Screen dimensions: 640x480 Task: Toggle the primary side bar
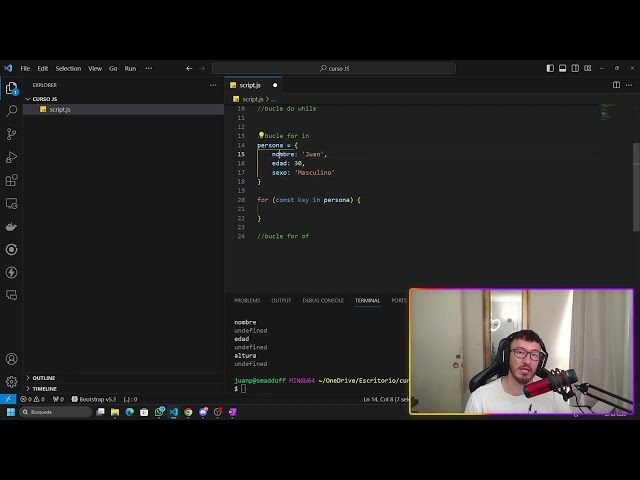[550, 68]
